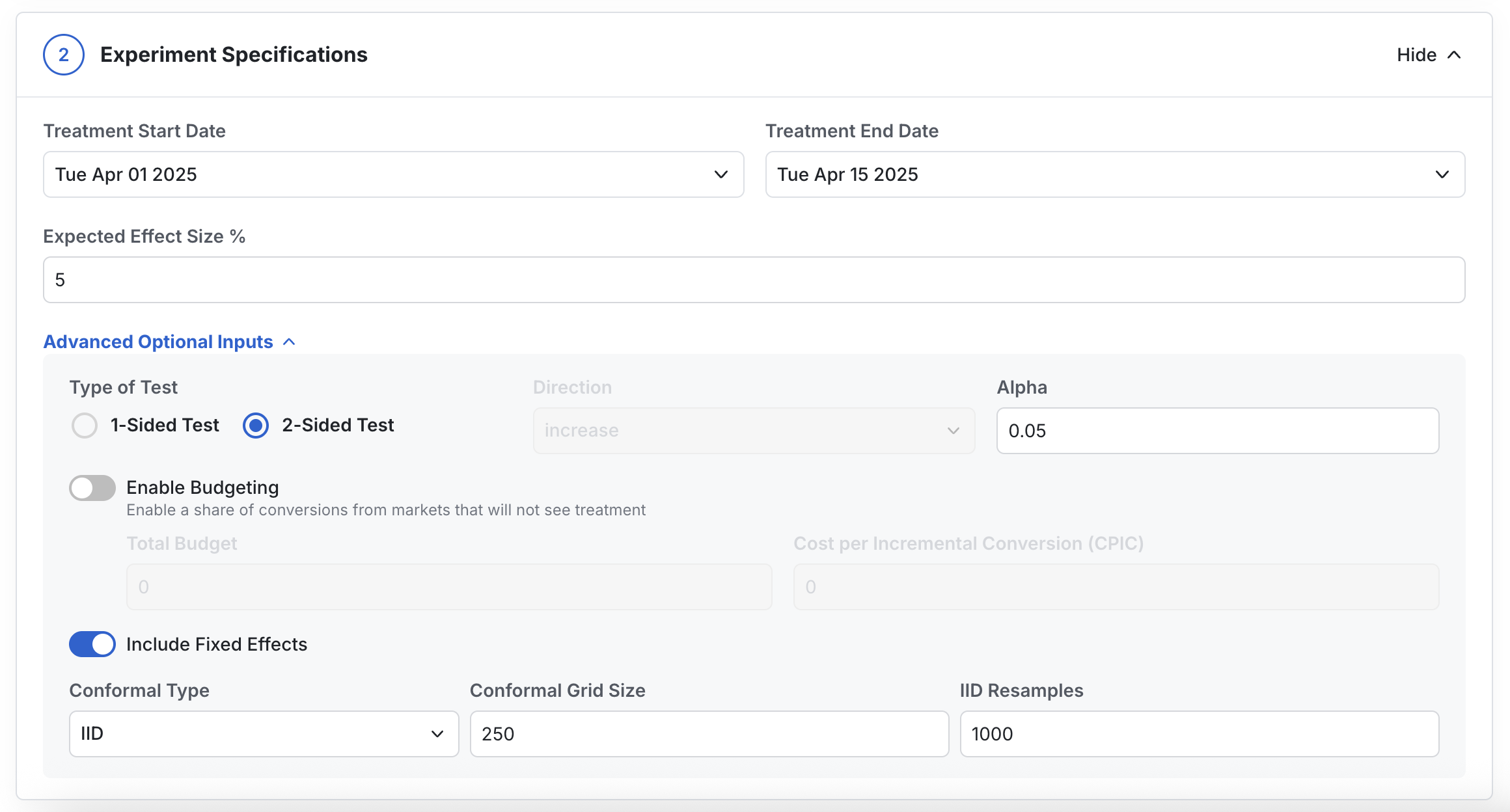The image size is (1510, 812).
Task: Click the step 2 circle badge
Action: 63,54
